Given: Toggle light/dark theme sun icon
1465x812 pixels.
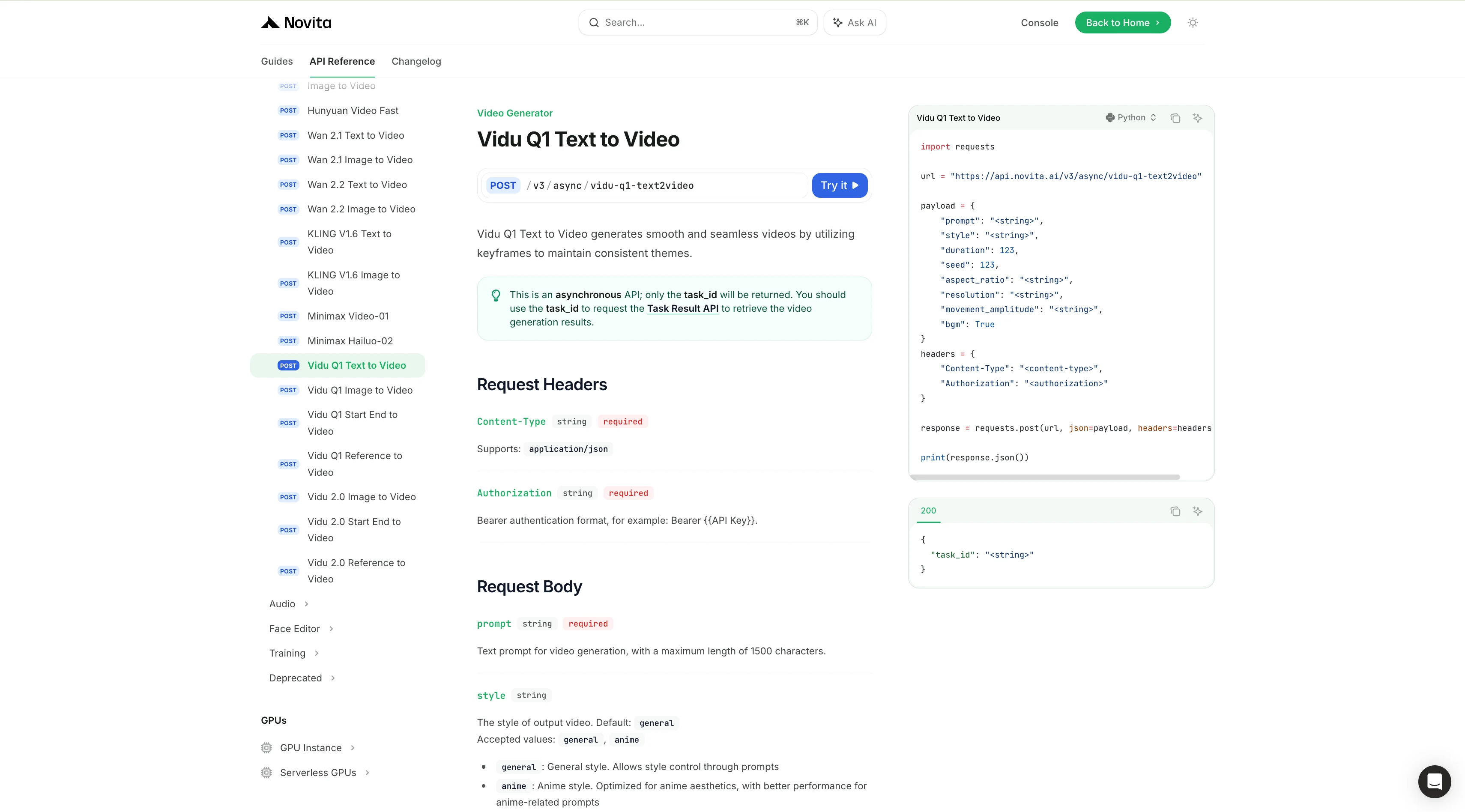Looking at the screenshot, I should (1193, 23).
